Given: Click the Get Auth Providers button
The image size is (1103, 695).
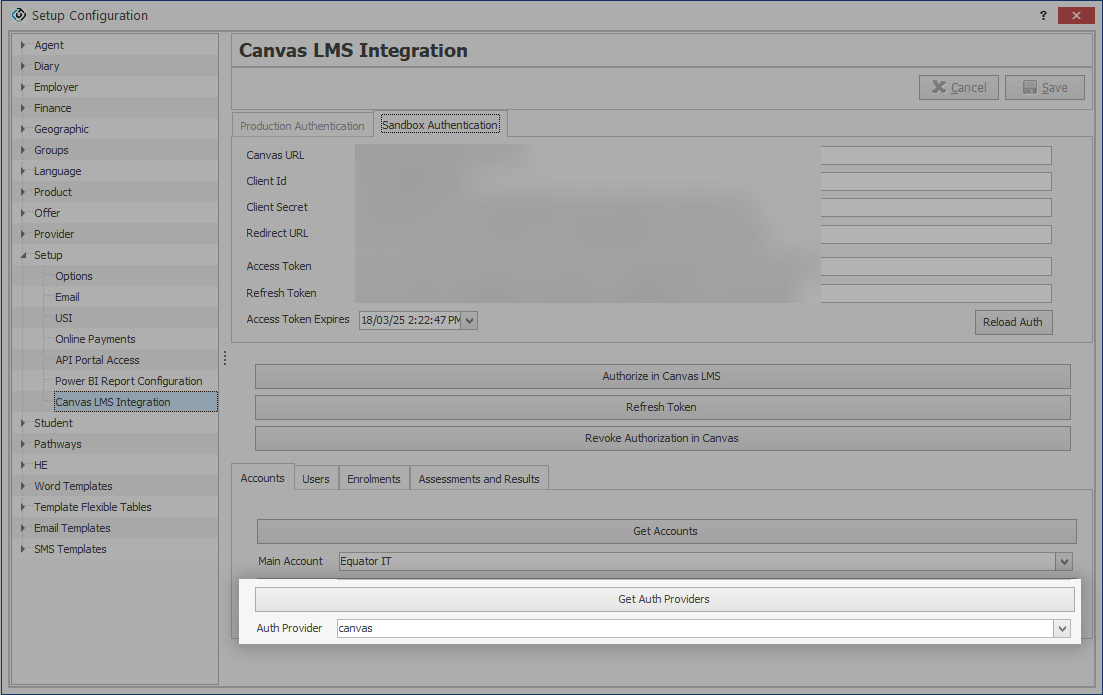Looking at the screenshot, I should point(664,599).
